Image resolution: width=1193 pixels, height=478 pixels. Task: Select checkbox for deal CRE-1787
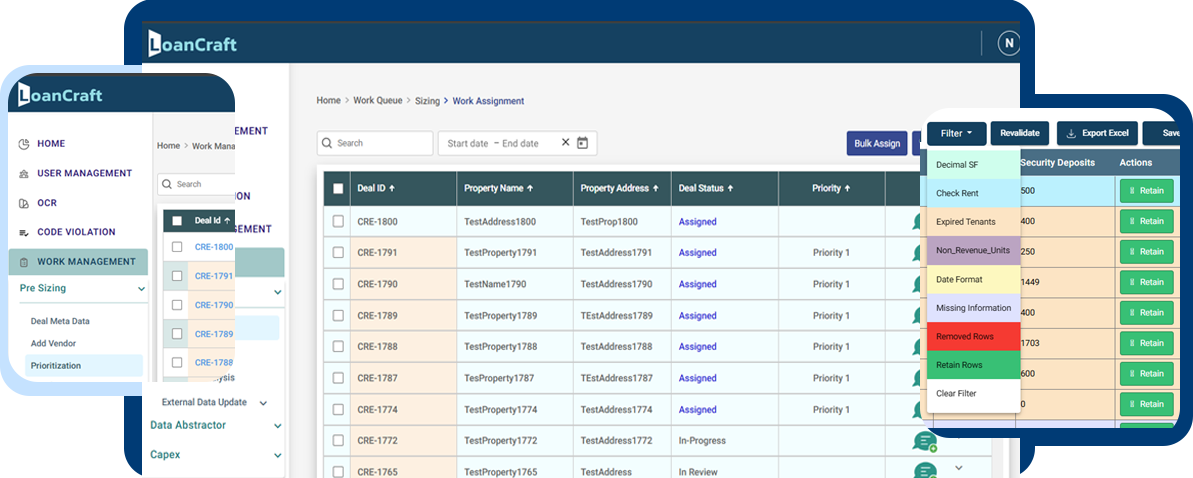[x=339, y=378]
